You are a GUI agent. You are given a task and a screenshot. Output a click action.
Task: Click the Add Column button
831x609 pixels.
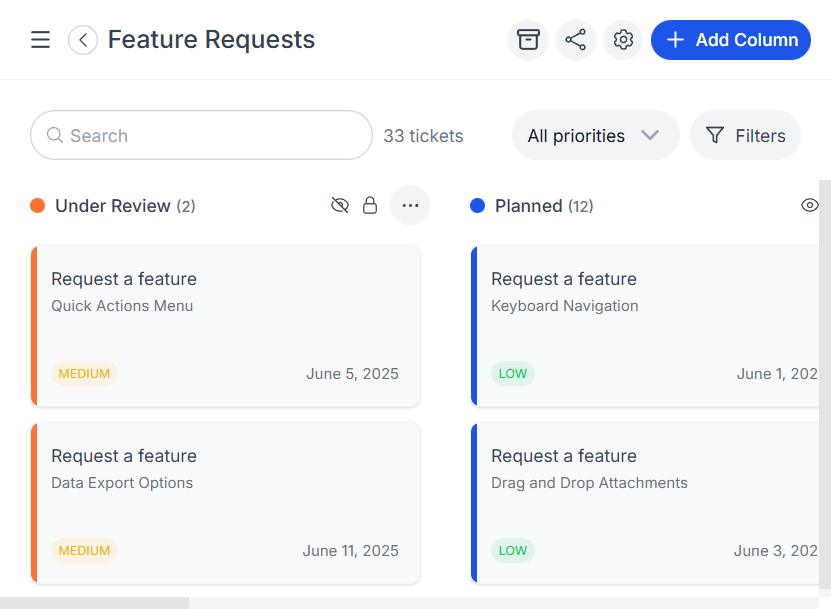(x=730, y=40)
